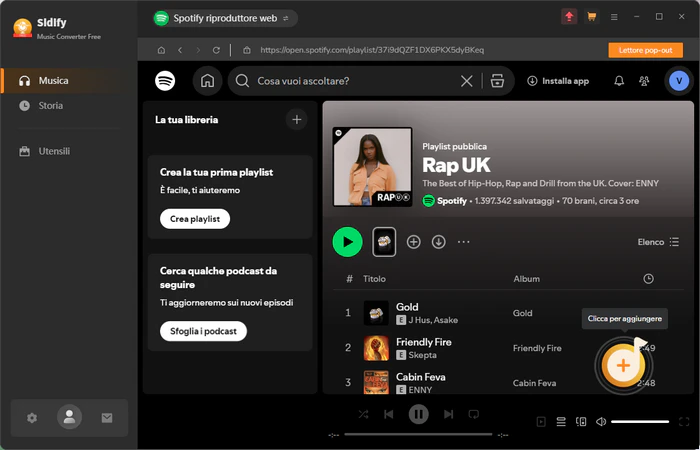The width and height of the screenshot is (700, 450).
Task: Click the download playlist arrow icon
Action: pos(438,242)
